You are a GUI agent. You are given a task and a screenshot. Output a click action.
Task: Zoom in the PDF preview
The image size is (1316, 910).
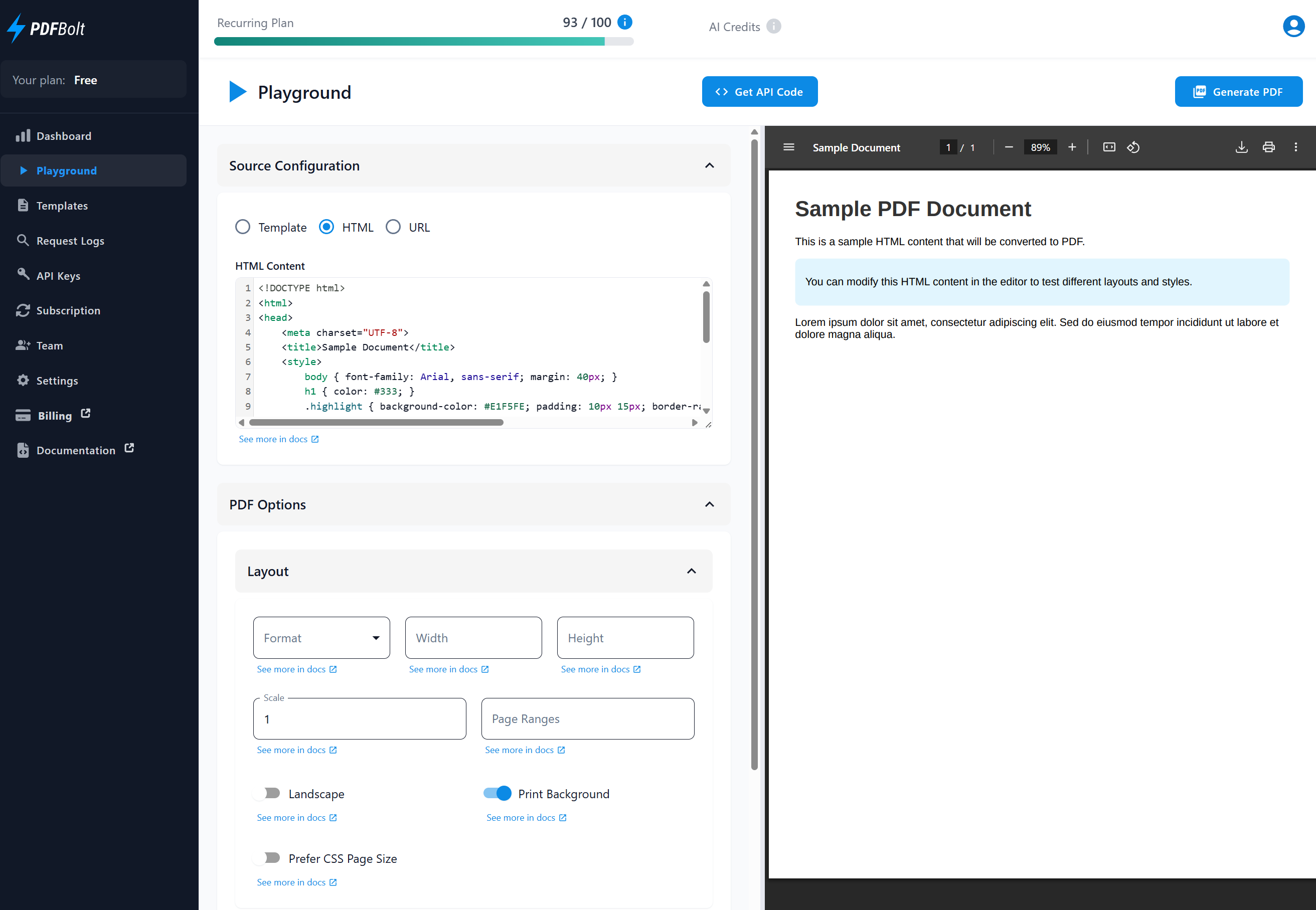coord(1072,148)
